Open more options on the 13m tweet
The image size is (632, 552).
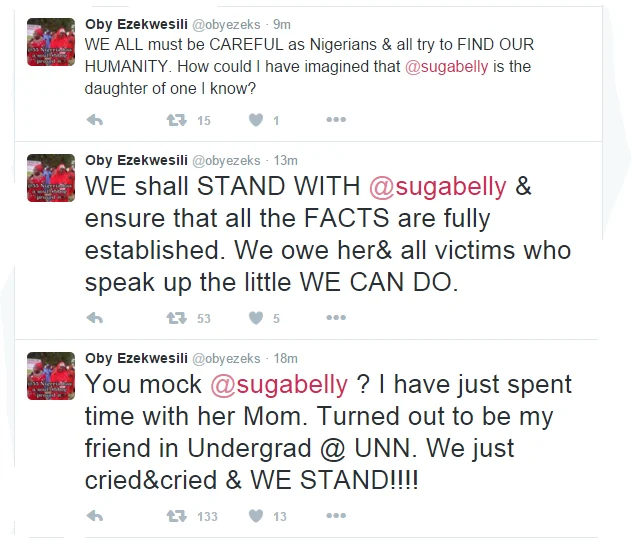336,318
